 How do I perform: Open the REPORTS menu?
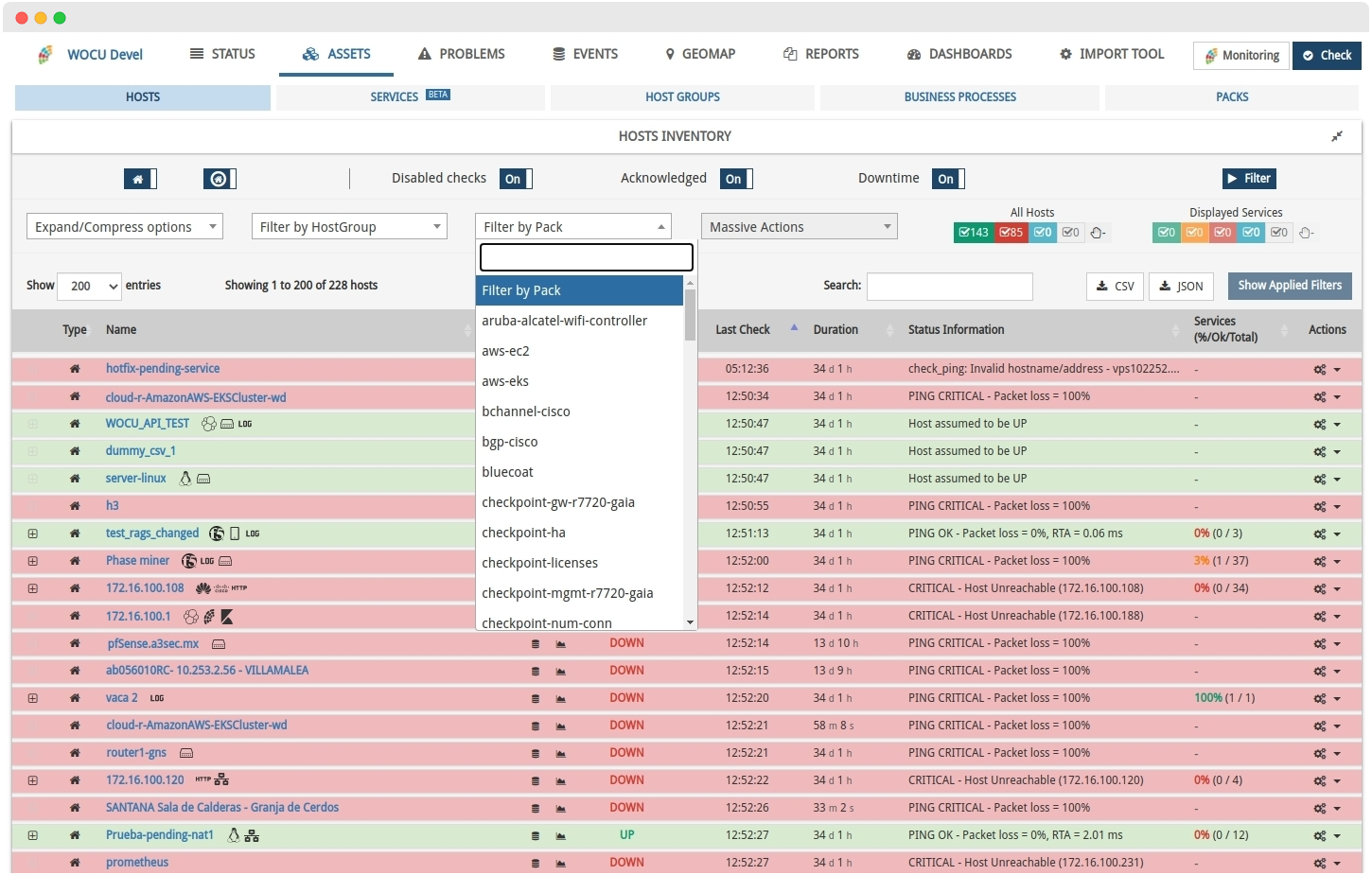click(x=821, y=55)
